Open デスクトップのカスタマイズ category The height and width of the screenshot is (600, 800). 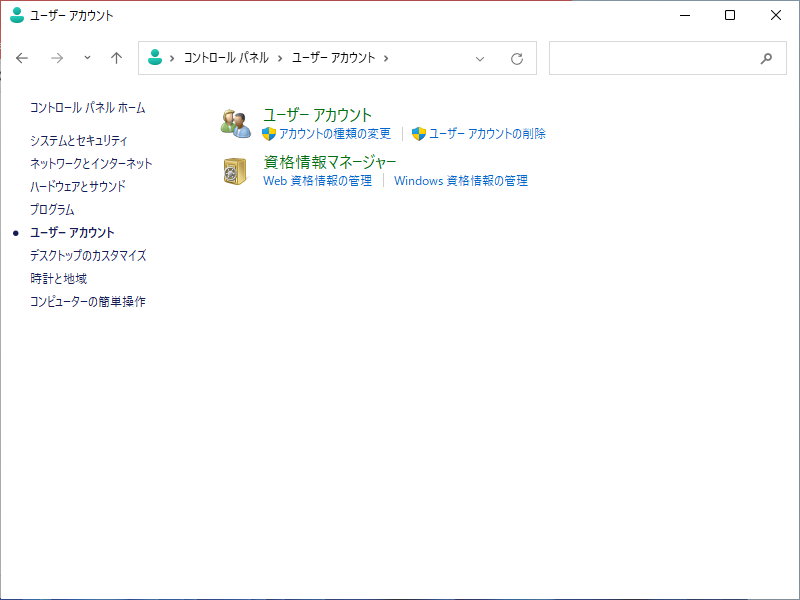(88, 255)
